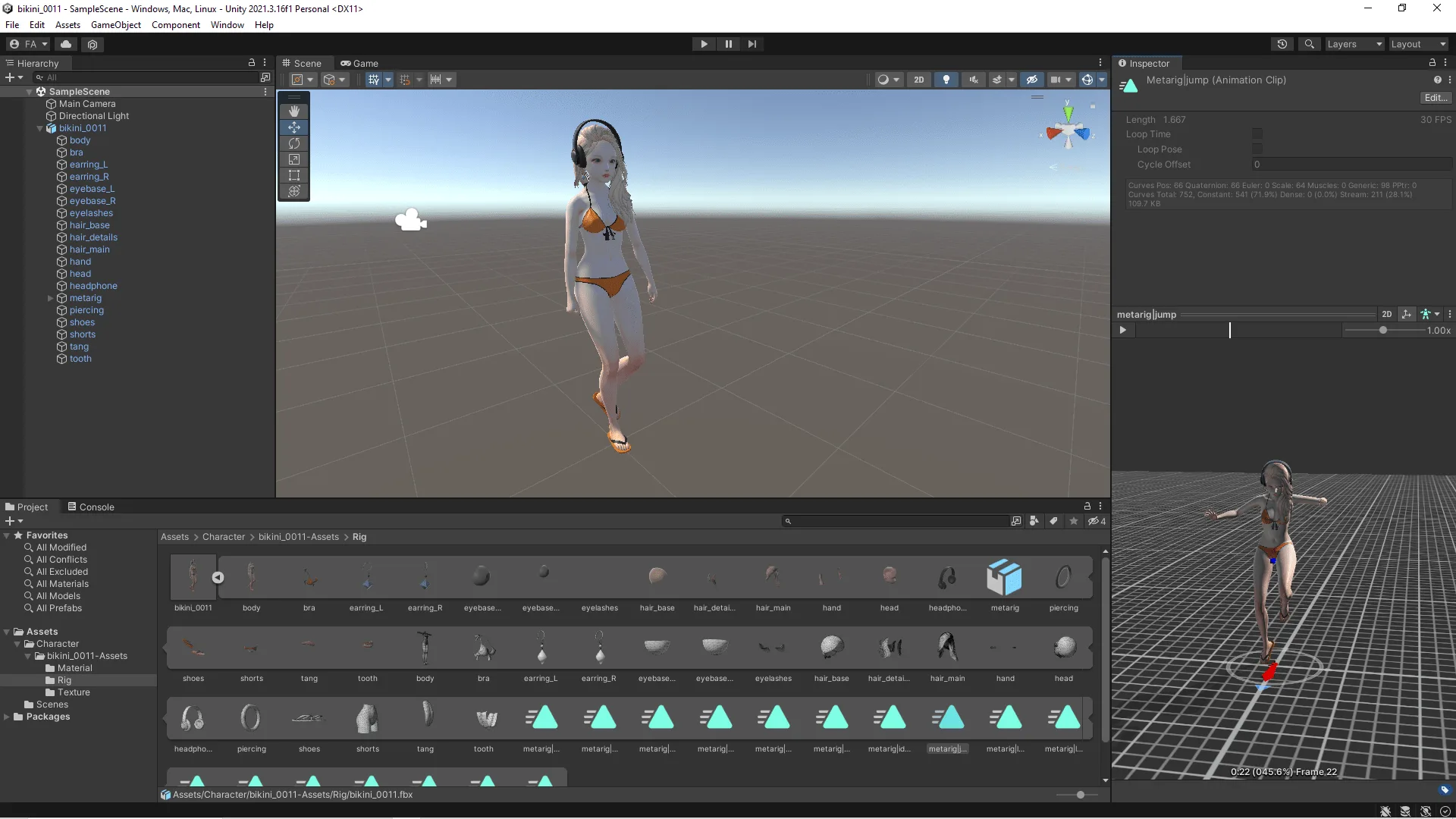This screenshot has width=1456, height=819.
Task: Expand the metarig object in the Hierarchy
Action: (x=50, y=298)
